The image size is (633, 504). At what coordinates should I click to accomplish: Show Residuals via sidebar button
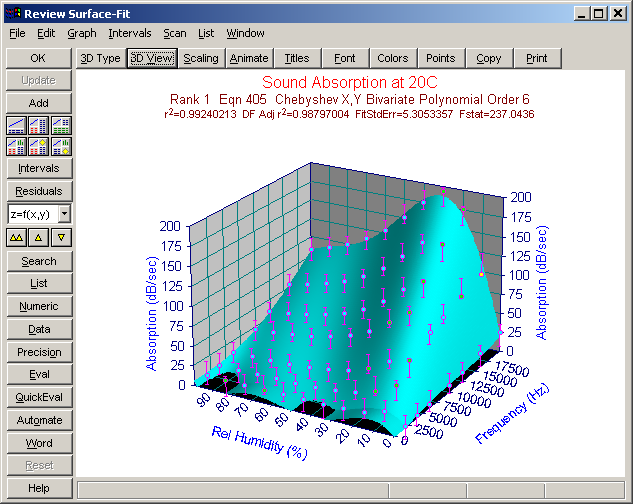pyautogui.click(x=39, y=191)
